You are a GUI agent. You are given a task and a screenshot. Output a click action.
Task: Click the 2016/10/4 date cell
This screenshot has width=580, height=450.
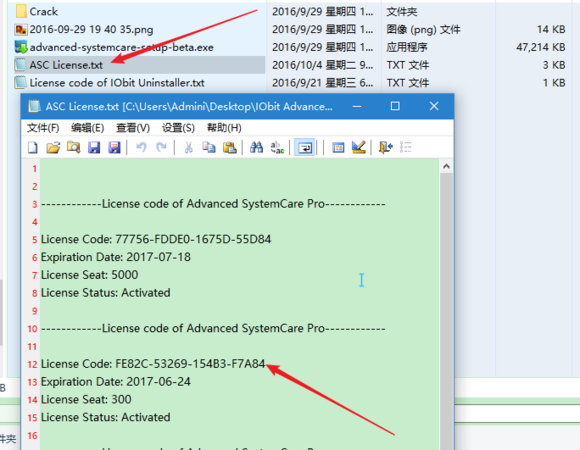323,65
